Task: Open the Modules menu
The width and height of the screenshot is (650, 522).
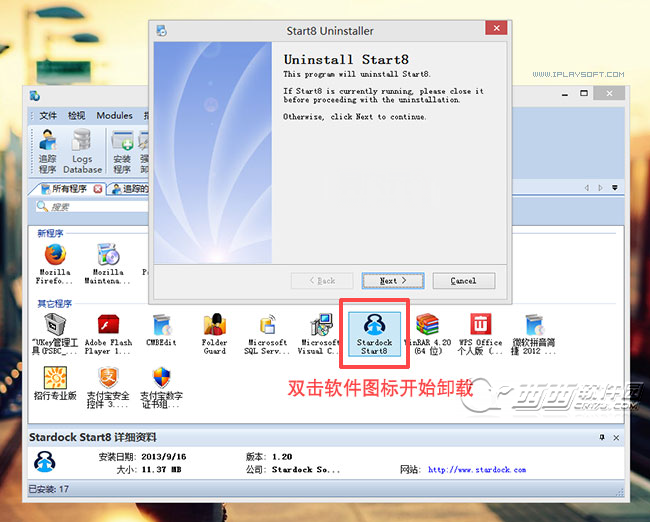Action: click(x=114, y=115)
